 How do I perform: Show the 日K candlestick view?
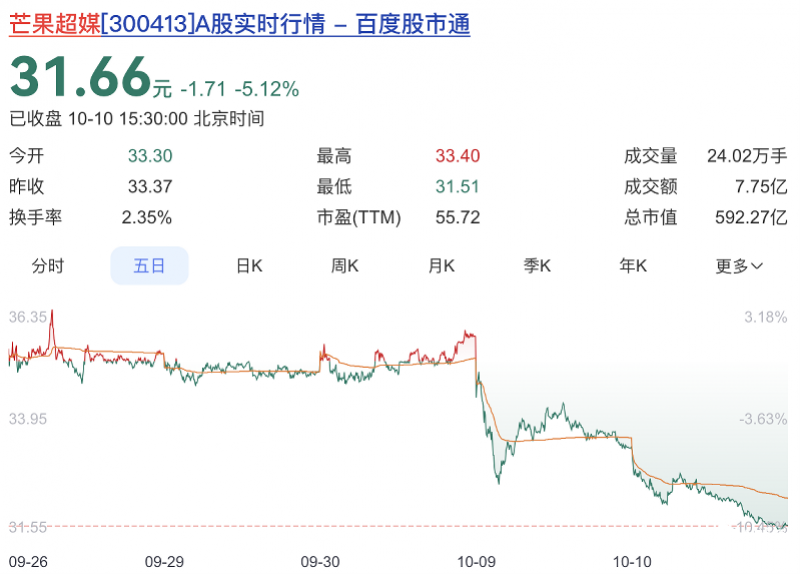[248, 266]
